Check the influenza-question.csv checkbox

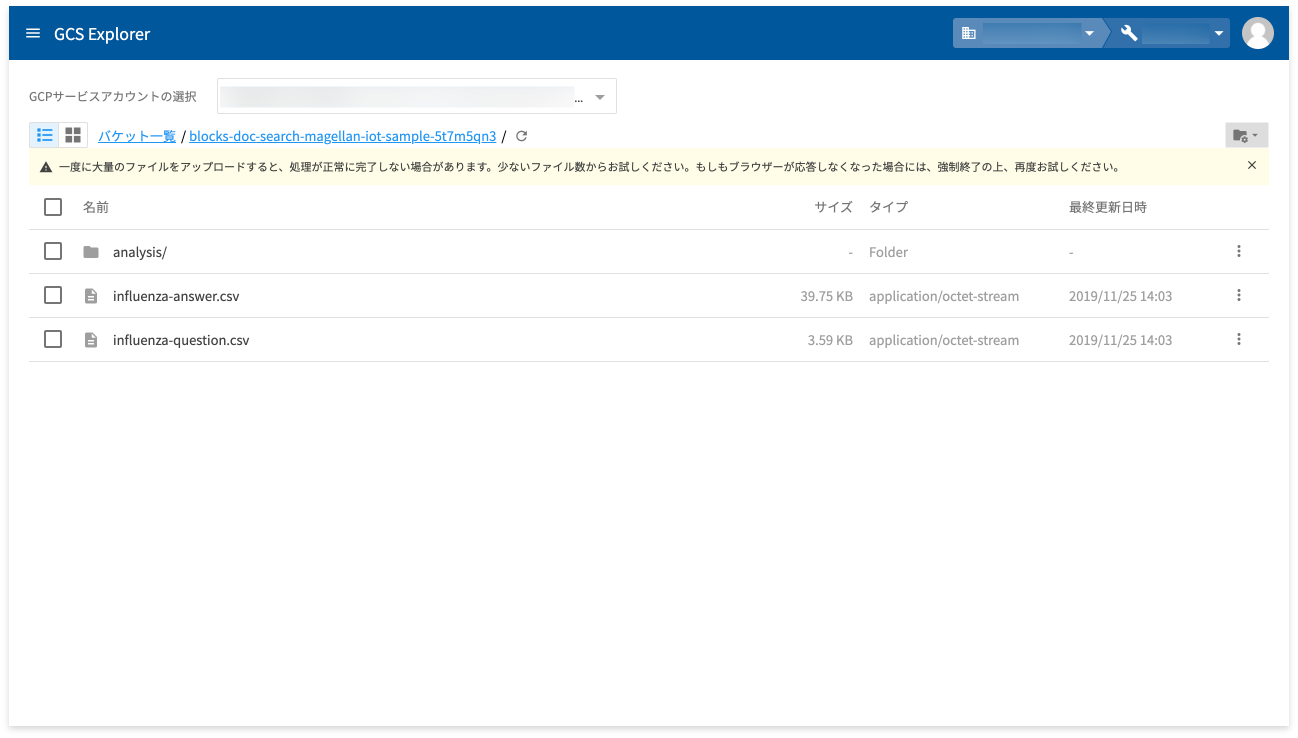[53, 339]
